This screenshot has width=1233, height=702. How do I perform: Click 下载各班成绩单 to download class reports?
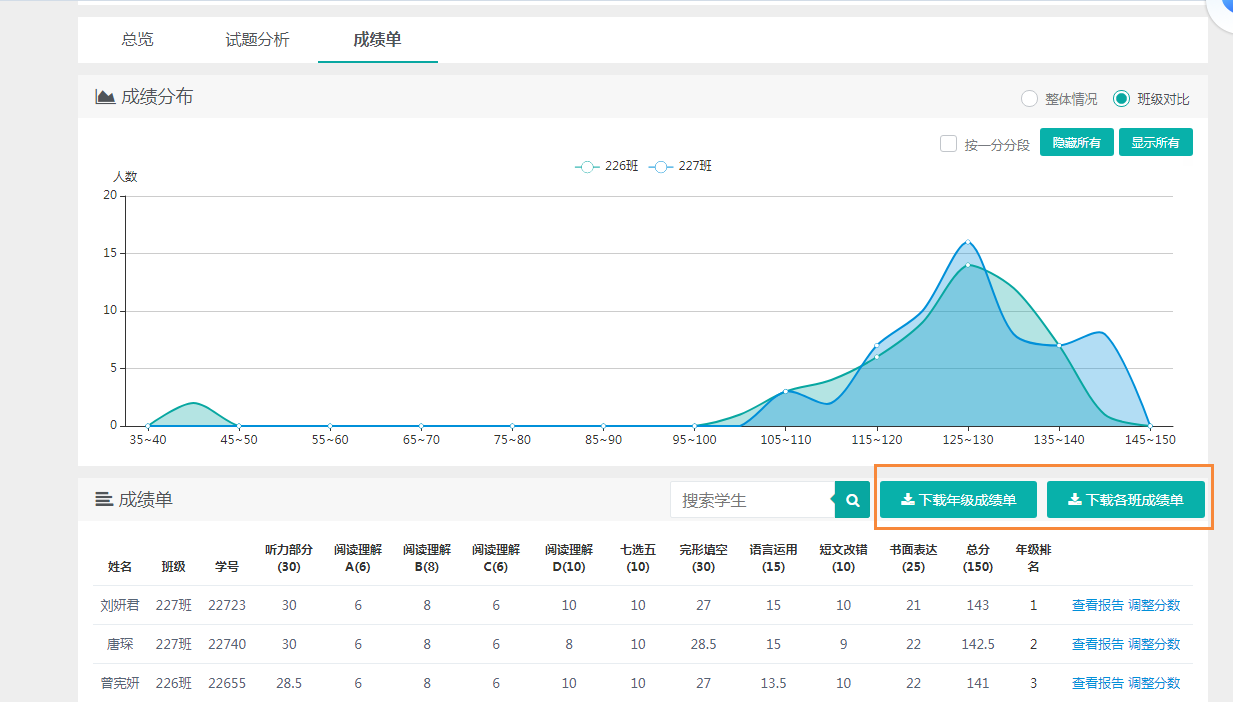[x=1125, y=500]
